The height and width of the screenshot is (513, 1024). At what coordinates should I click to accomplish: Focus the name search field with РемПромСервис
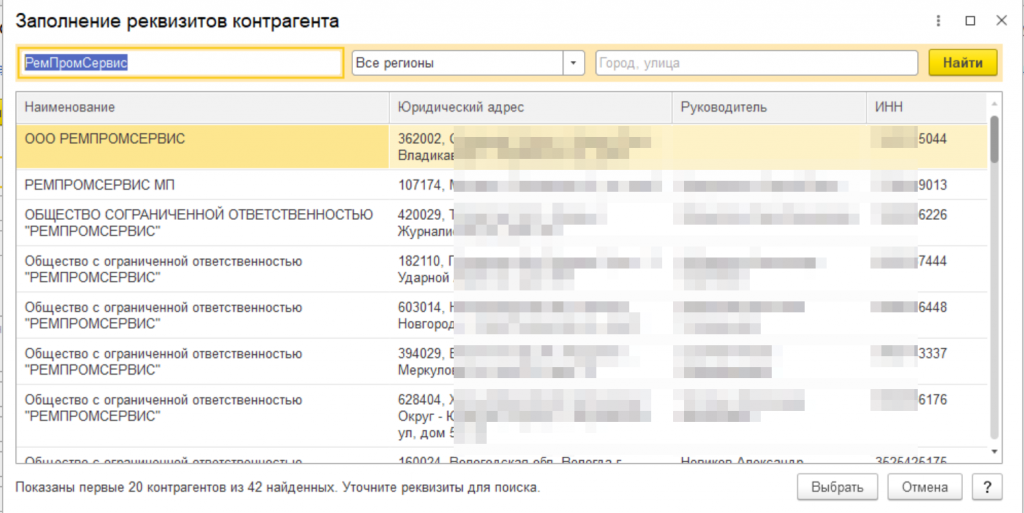click(x=180, y=63)
